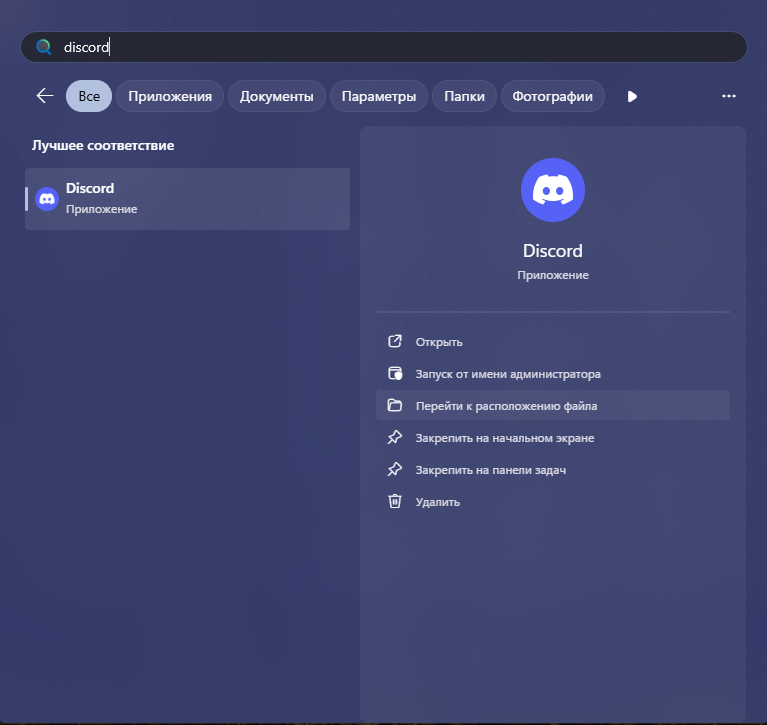
Task: Click the small Discord icon in results
Action: pos(47,199)
